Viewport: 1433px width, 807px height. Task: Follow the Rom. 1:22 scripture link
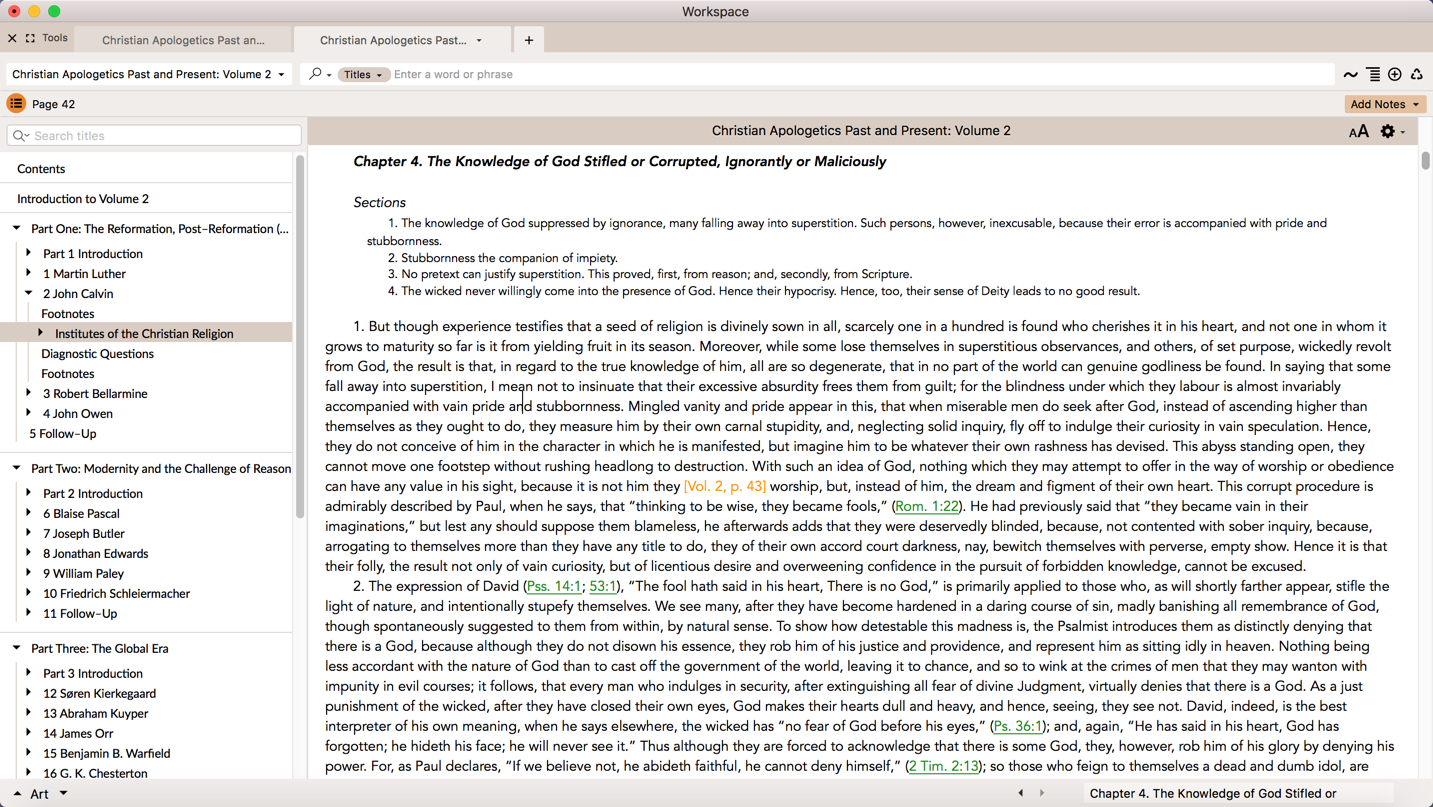(x=927, y=506)
